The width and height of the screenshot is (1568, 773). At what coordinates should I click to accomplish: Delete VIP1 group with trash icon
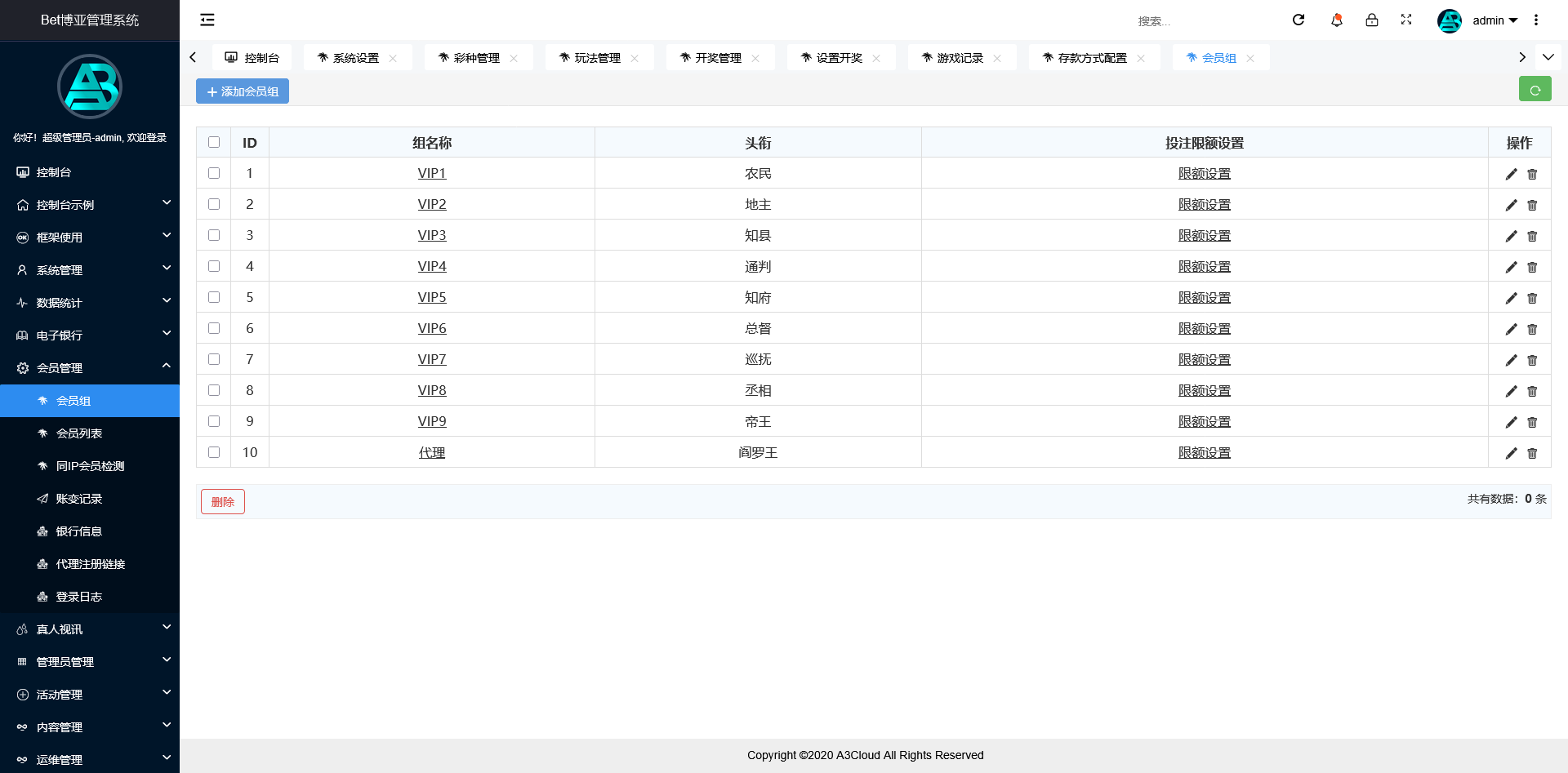[x=1532, y=174]
